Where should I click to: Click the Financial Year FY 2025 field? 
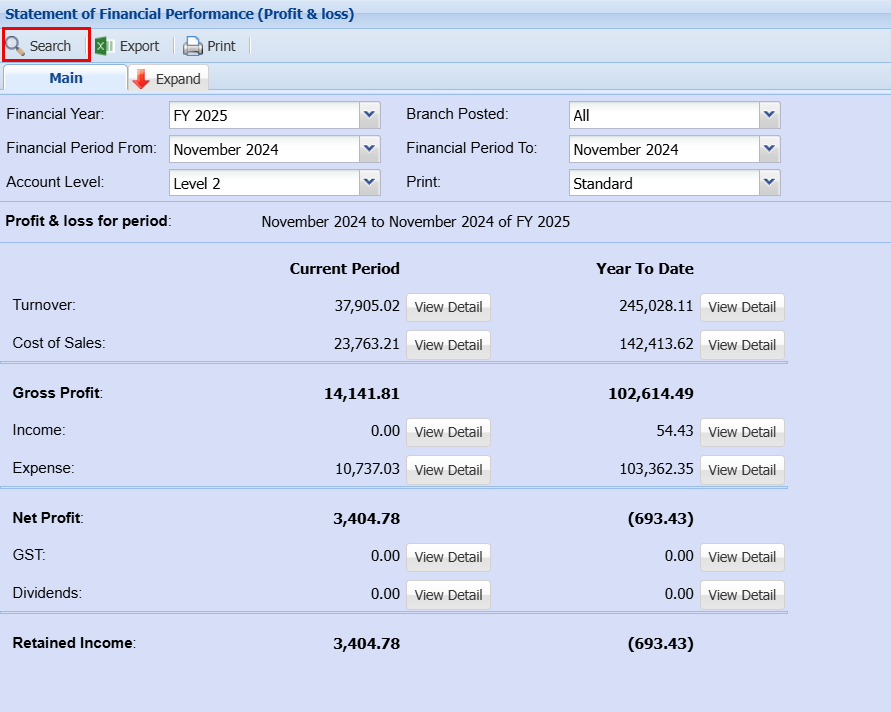[x=264, y=115]
